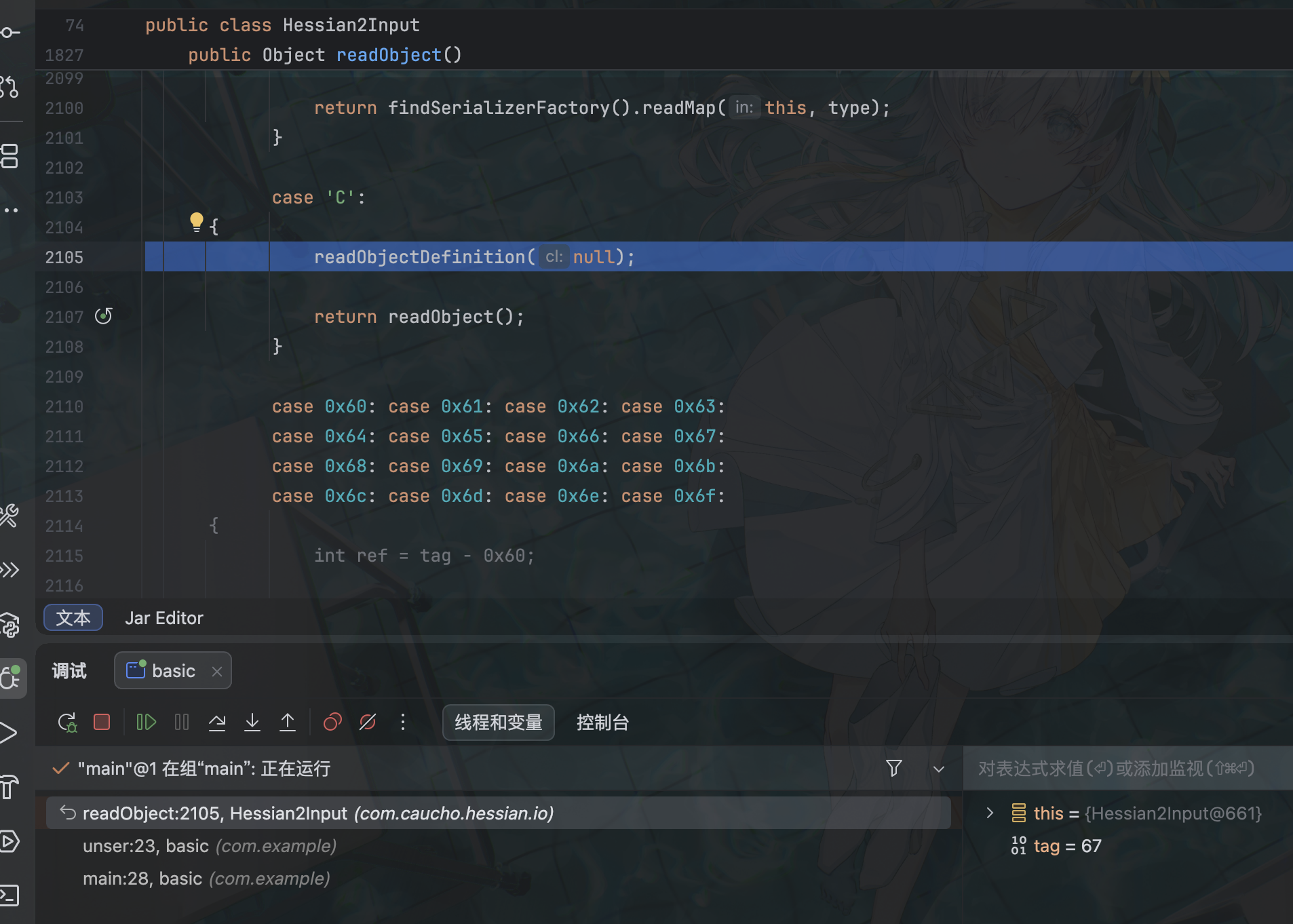Open more debug actions menu
The image size is (1293, 924).
tap(403, 723)
